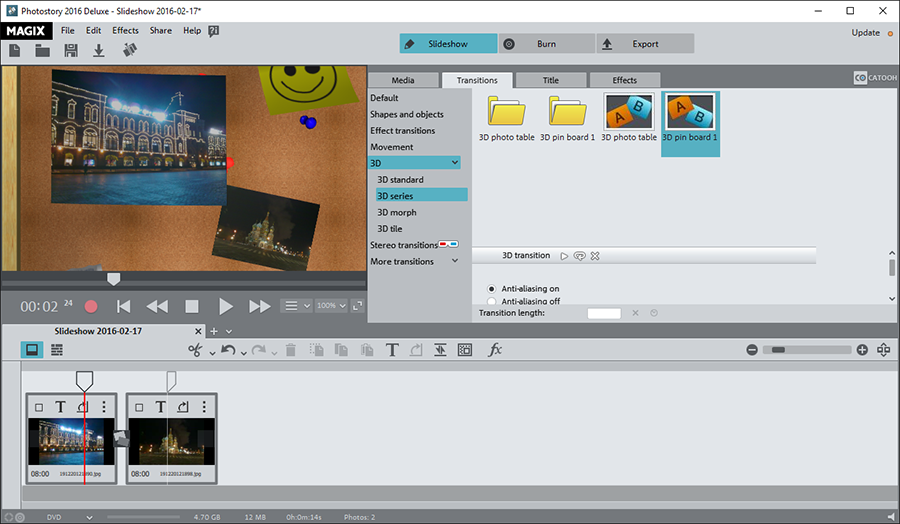Expand the More transitions category
Image resolution: width=900 pixels, height=524 pixels.
pos(455,262)
